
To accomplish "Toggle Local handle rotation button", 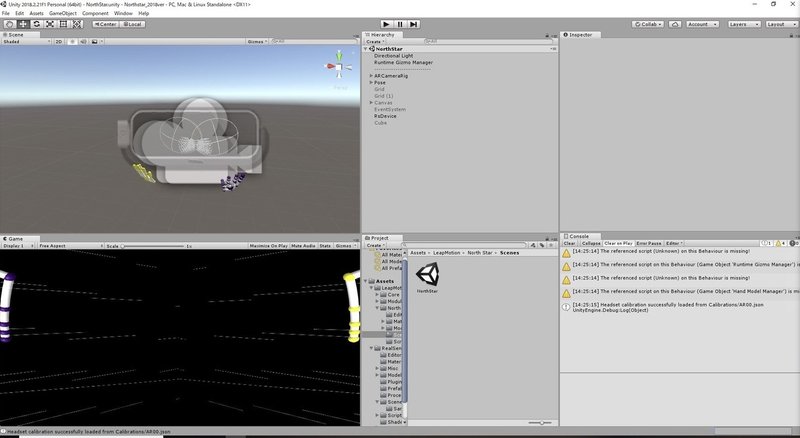I will tap(132, 24).
